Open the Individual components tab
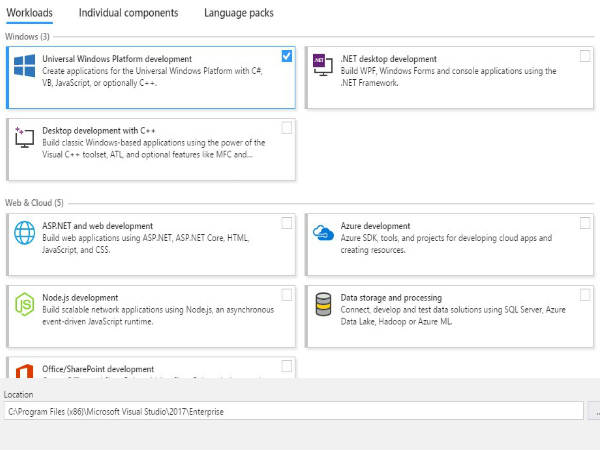The image size is (600, 450). (x=128, y=13)
